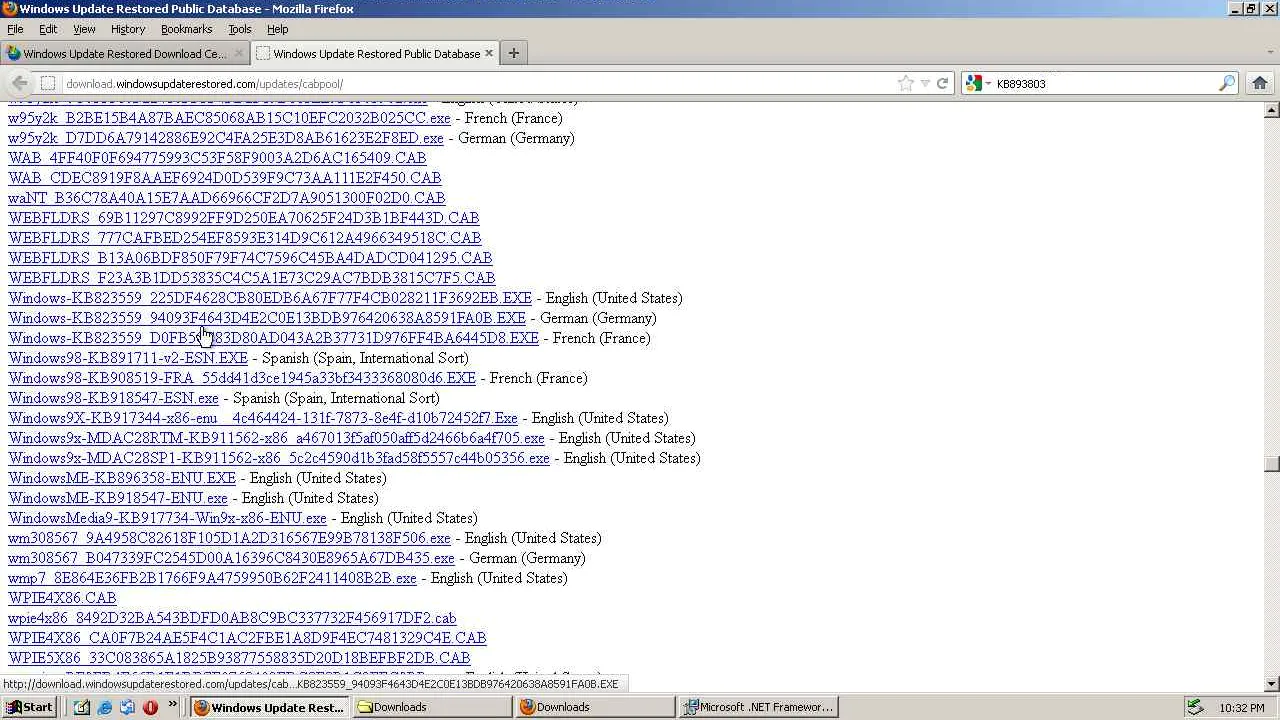Open Windows98-KB918547-ESN.exe link
The image size is (1280, 720).
(113, 398)
